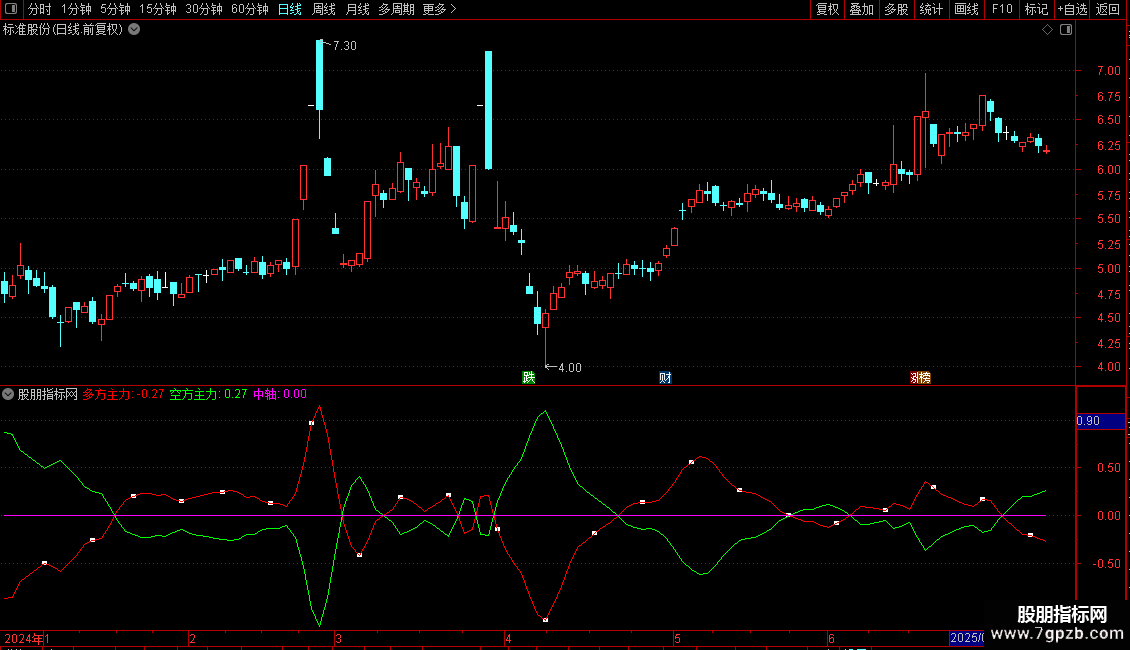Select the 60分钟 period
The image size is (1130, 650).
(249, 9)
